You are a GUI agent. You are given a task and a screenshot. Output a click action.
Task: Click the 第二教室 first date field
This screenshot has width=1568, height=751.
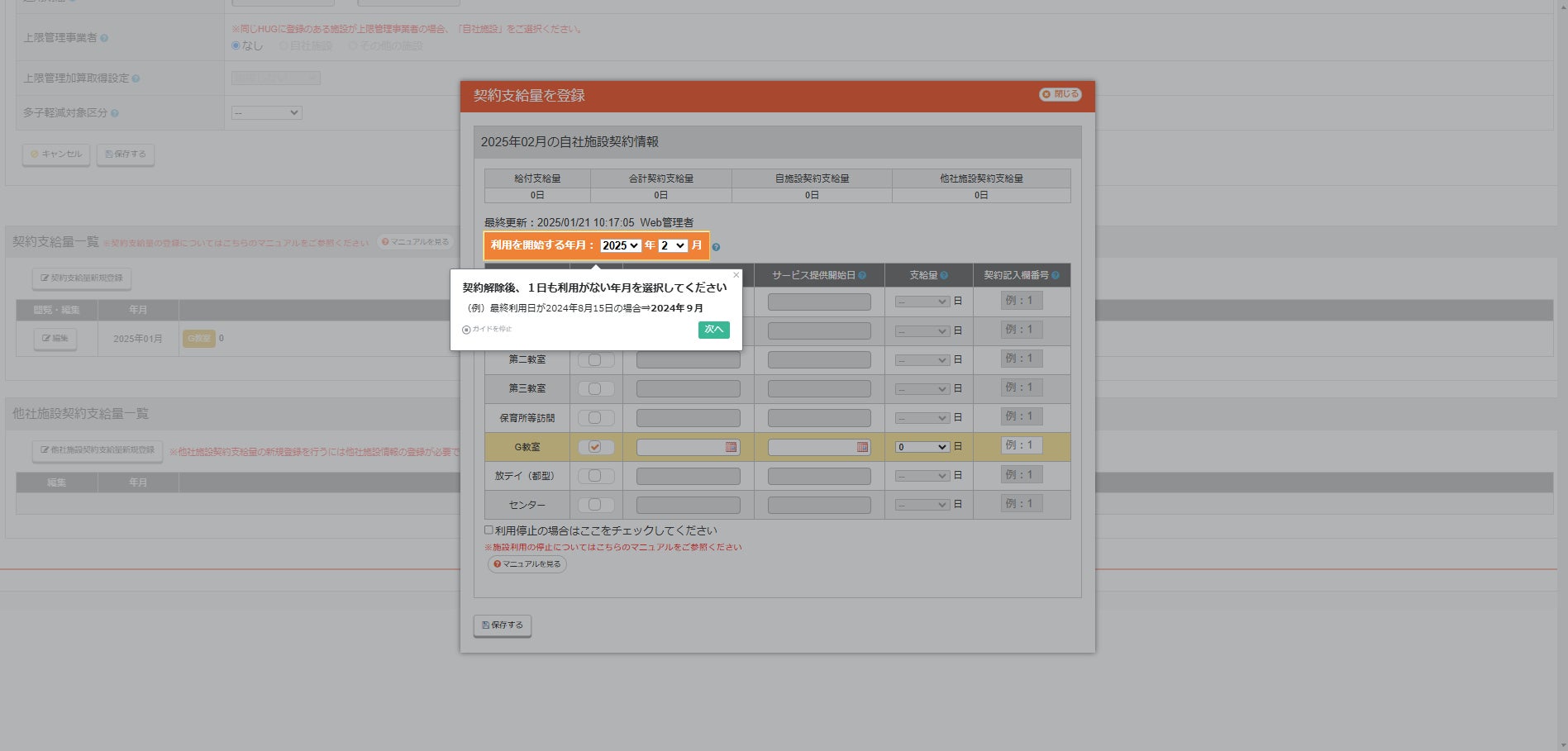tap(689, 360)
